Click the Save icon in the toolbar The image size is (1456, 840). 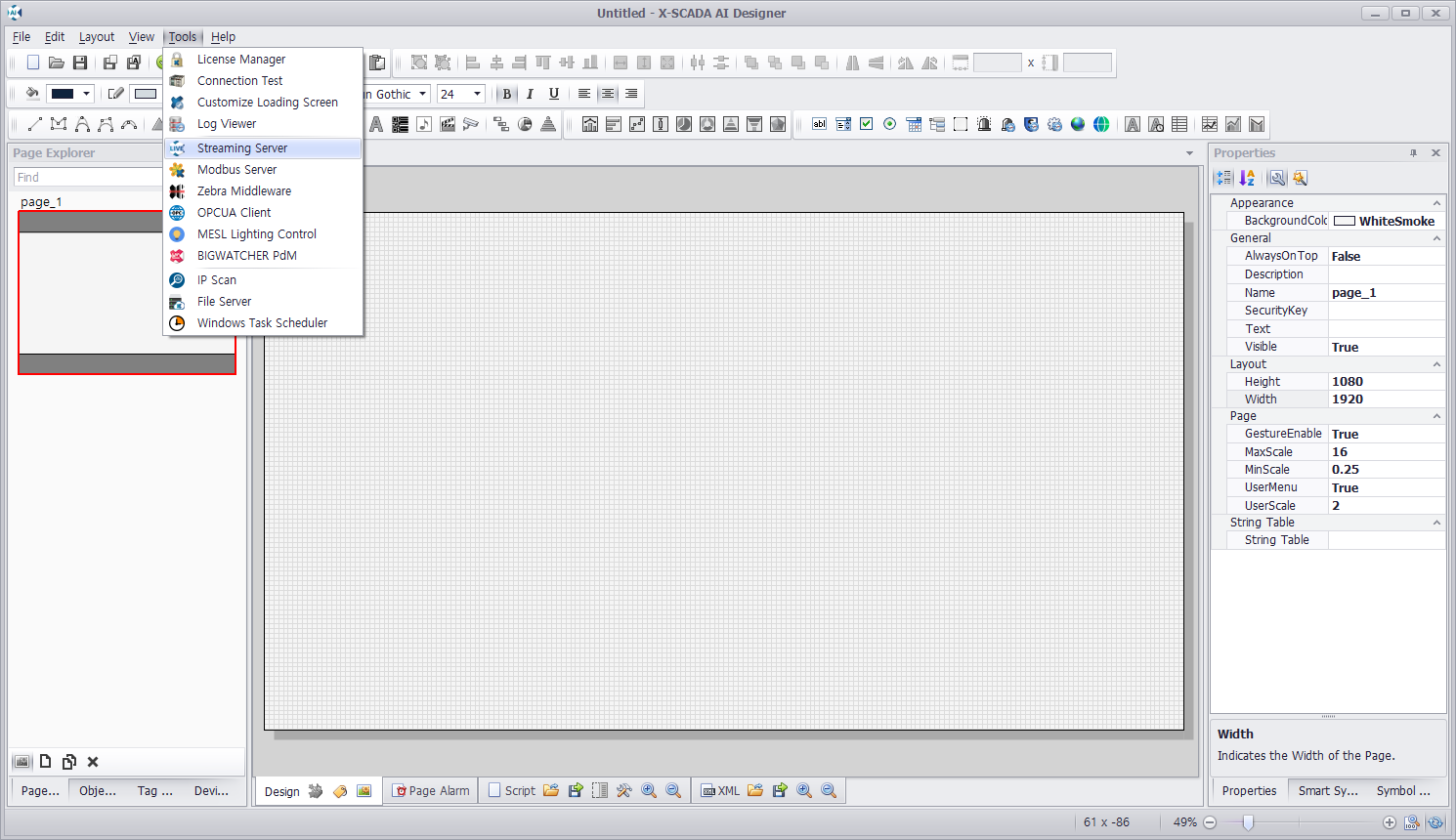pos(80,63)
